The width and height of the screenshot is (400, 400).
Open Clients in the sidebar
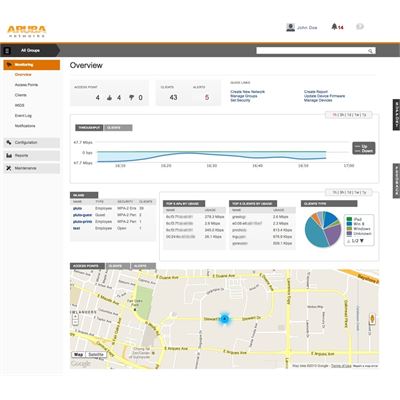coord(21,95)
